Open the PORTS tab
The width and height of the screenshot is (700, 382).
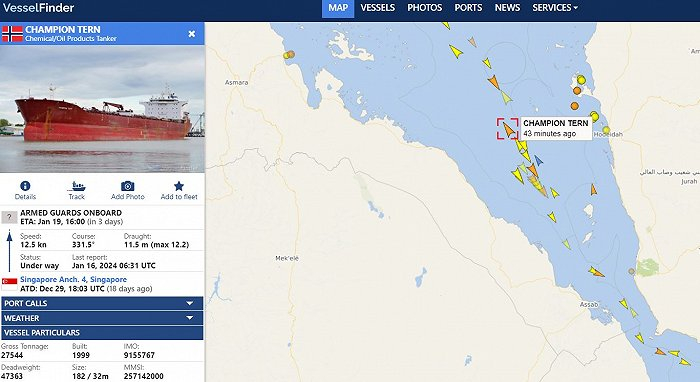point(468,8)
